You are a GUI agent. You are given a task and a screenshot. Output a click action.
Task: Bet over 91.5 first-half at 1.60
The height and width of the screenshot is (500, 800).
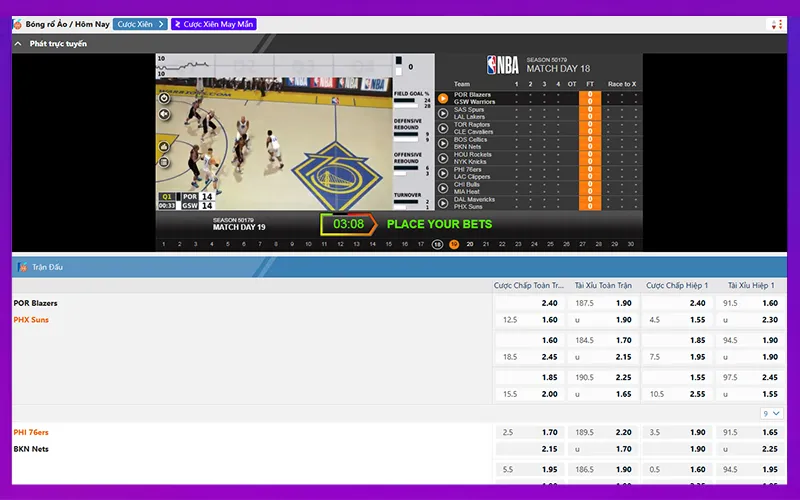click(x=751, y=303)
